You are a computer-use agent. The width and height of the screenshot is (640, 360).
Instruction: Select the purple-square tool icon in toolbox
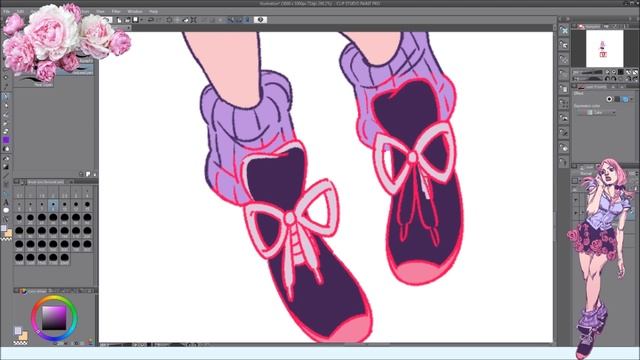click(6, 140)
